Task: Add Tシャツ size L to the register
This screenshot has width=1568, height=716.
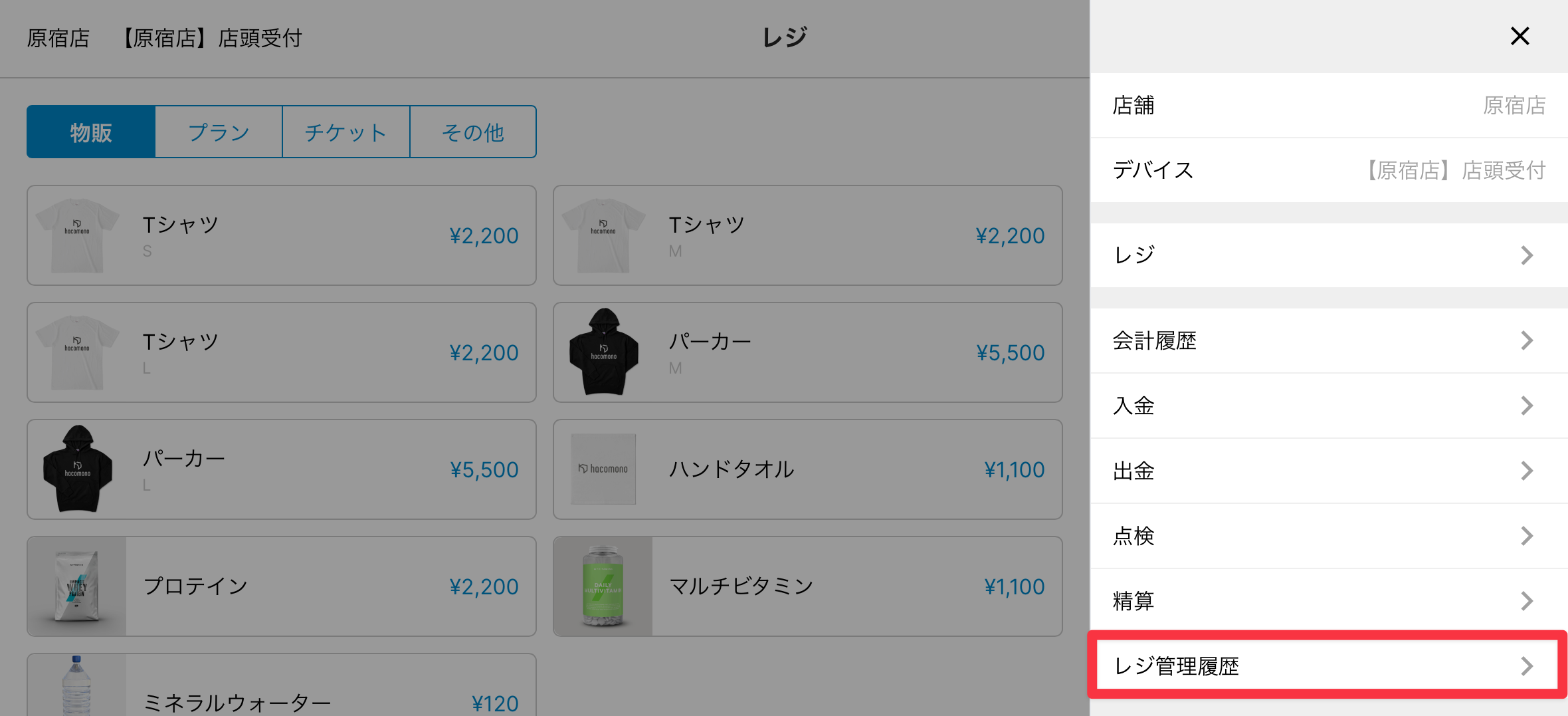Action: coord(282,352)
